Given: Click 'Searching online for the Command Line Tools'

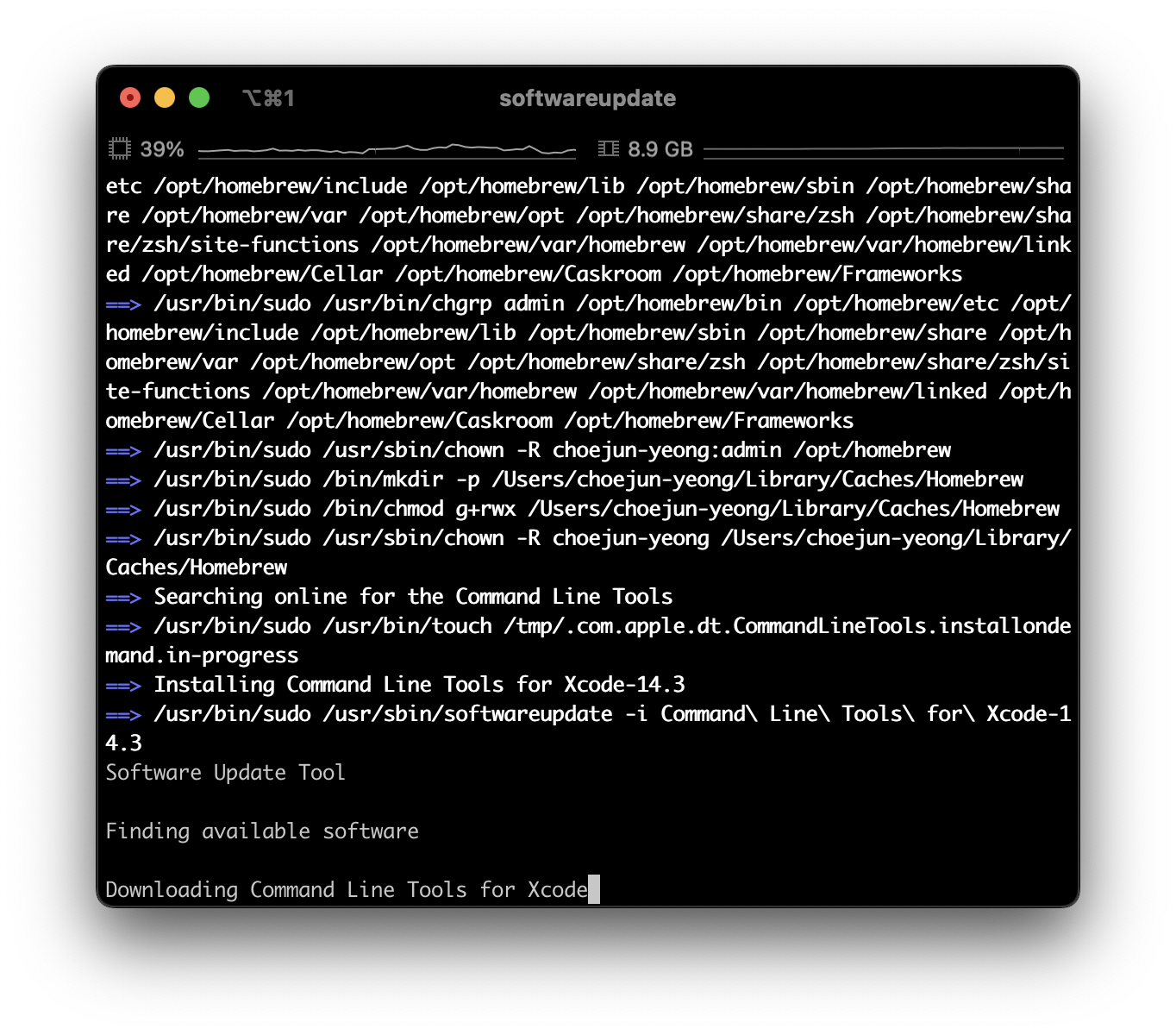Looking at the screenshot, I should [x=413, y=596].
